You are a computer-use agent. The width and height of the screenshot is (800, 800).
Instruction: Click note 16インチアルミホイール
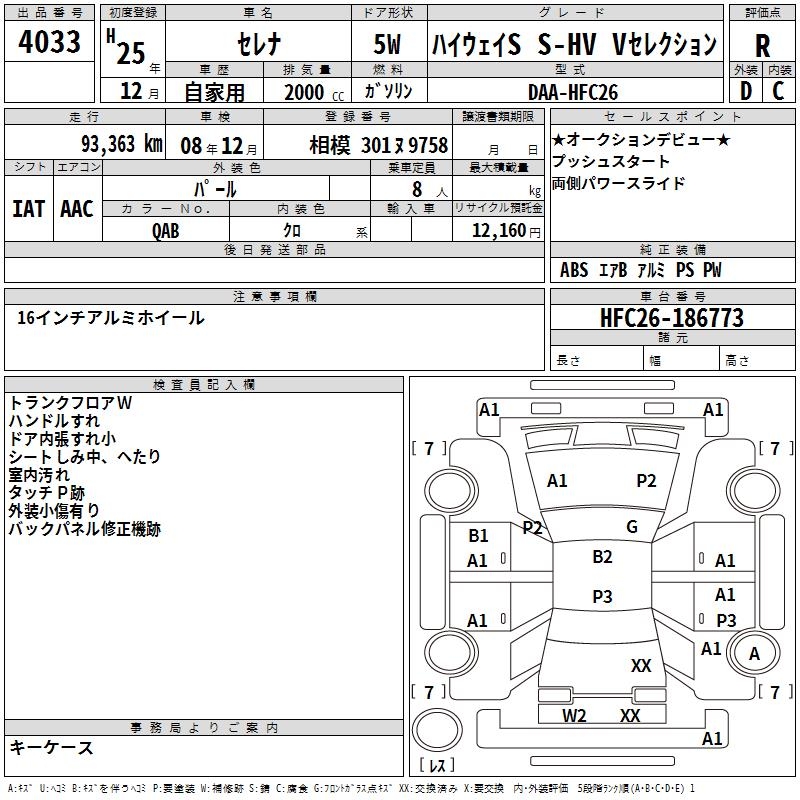pos(111,318)
